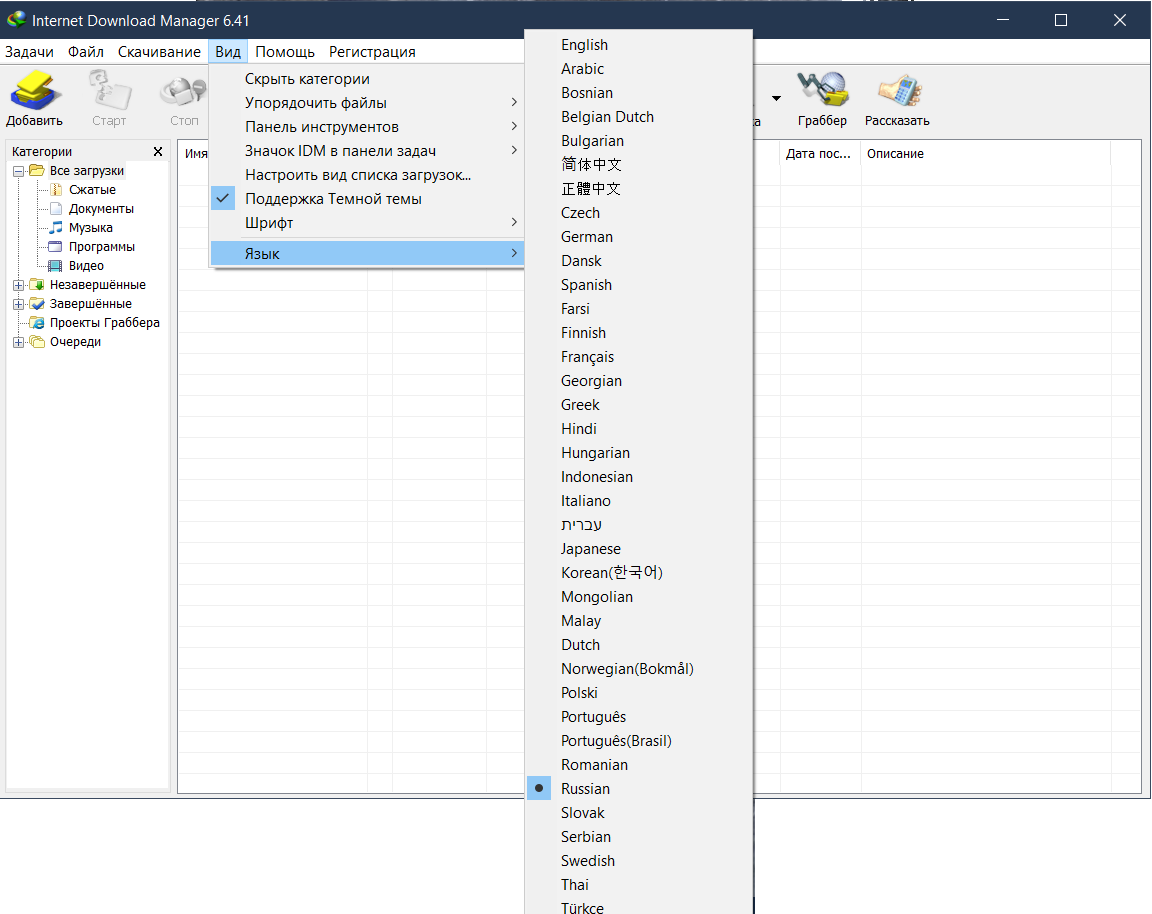Open the Регистрация menu
The height and width of the screenshot is (914, 1152).
click(x=372, y=51)
